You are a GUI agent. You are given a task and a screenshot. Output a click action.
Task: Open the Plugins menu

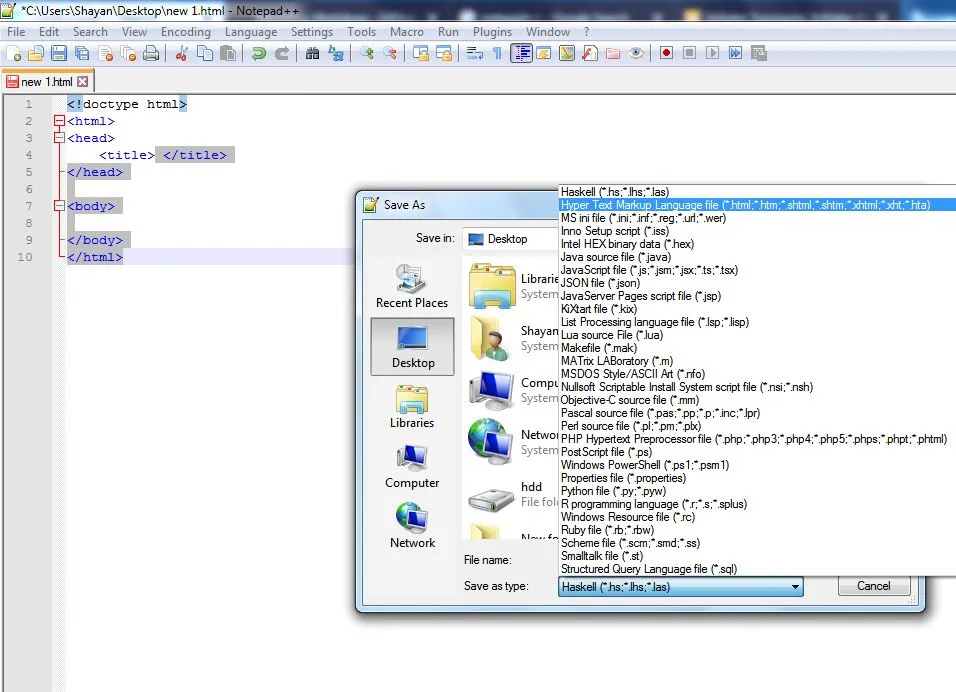(x=492, y=32)
